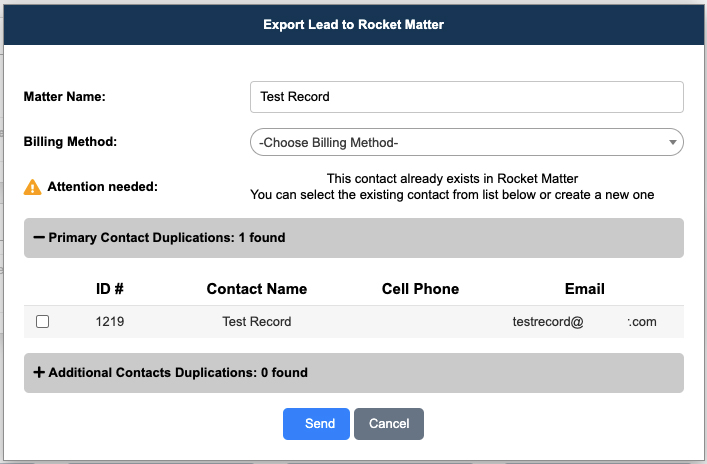Click the Cancel button
This screenshot has height=464, width=707.
tap(389, 424)
